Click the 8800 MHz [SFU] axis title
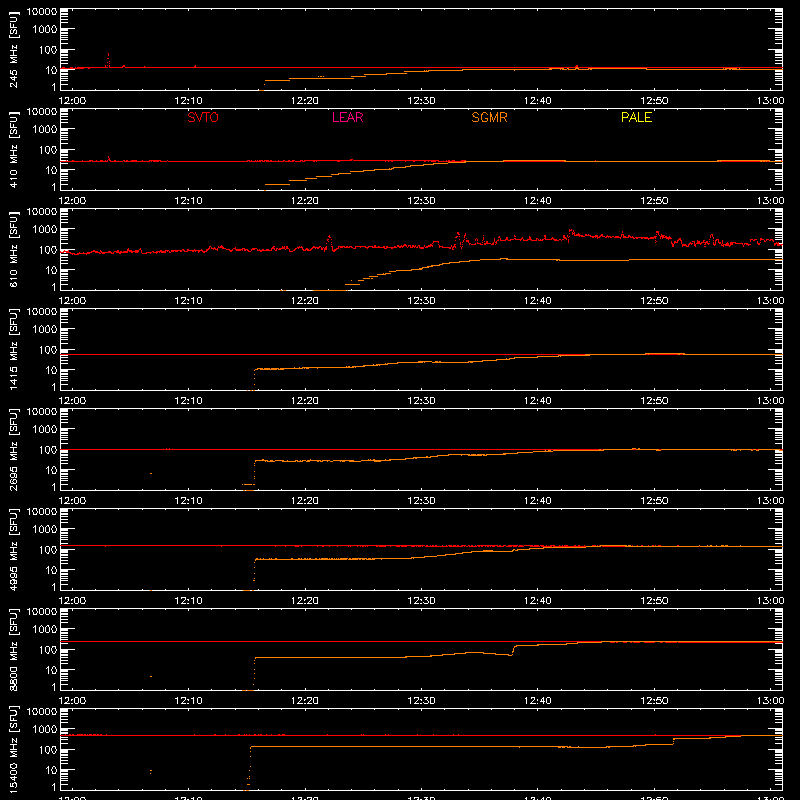Image resolution: width=800 pixels, height=800 pixels. pyautogui.click(x=13, y=649)
